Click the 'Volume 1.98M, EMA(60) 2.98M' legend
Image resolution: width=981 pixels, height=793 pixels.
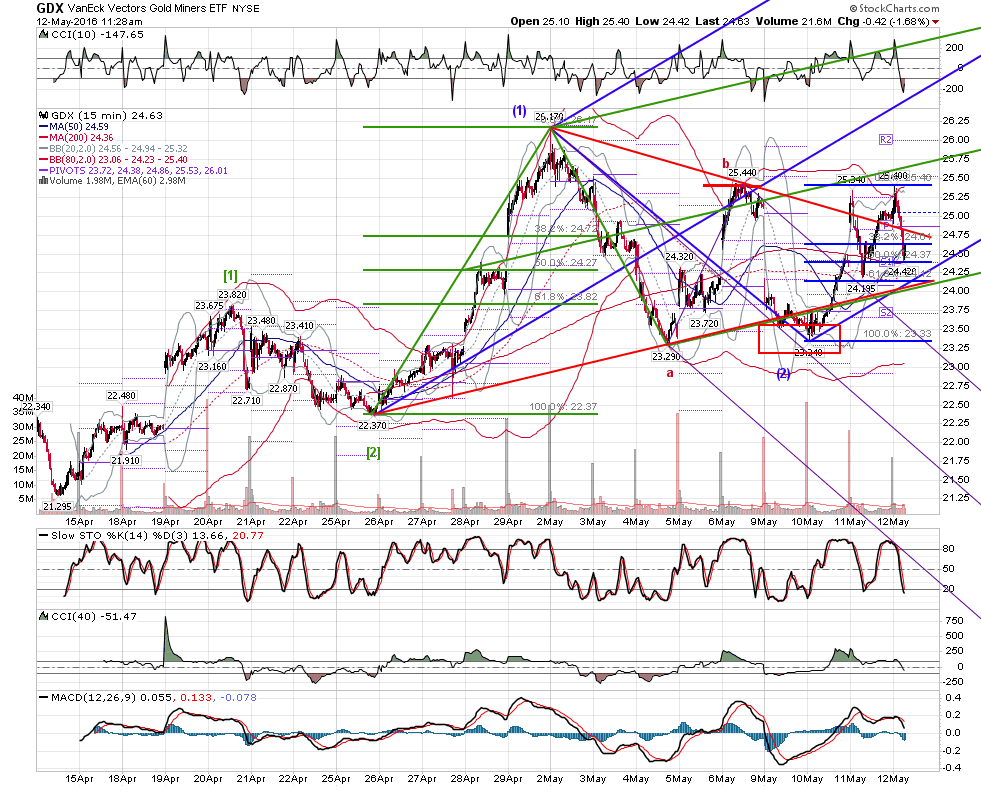point(117,181)
